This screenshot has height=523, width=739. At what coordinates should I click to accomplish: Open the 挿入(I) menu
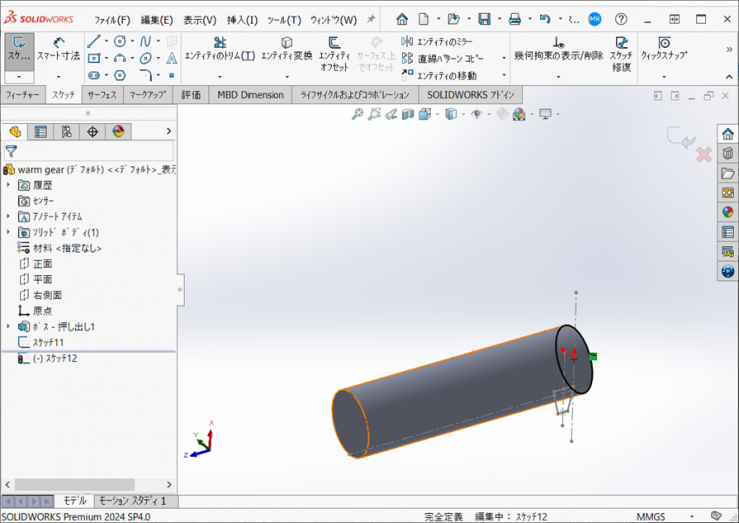pyautogui.click(x=242, y=20)
